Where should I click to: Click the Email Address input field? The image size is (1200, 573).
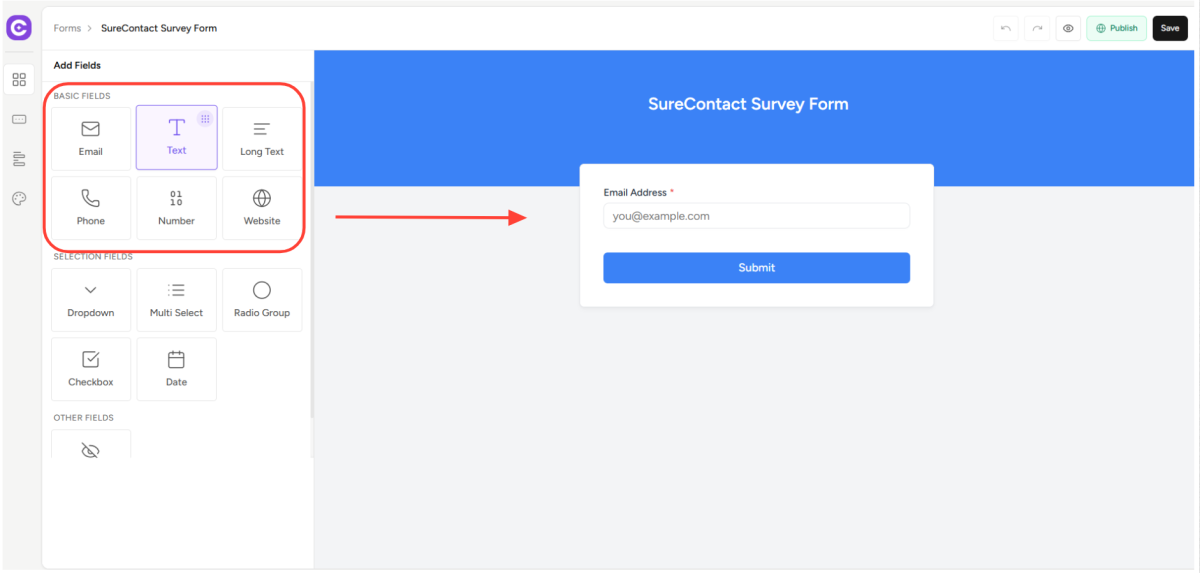coord(756,216)
